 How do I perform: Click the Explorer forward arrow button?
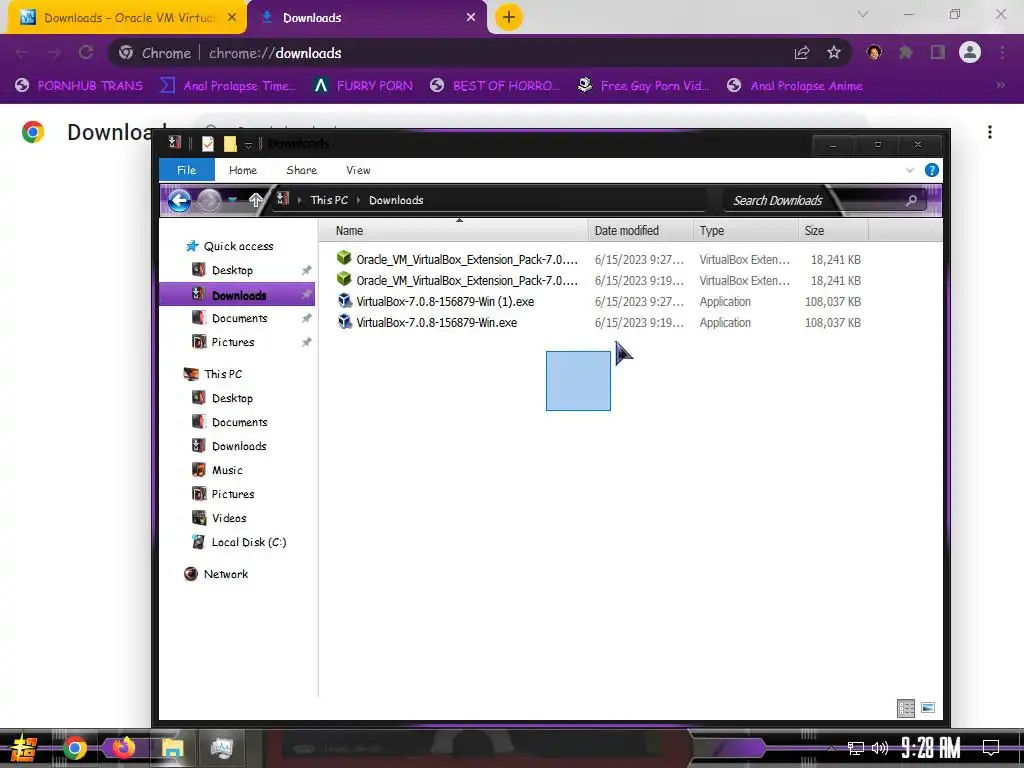point(210,200)
